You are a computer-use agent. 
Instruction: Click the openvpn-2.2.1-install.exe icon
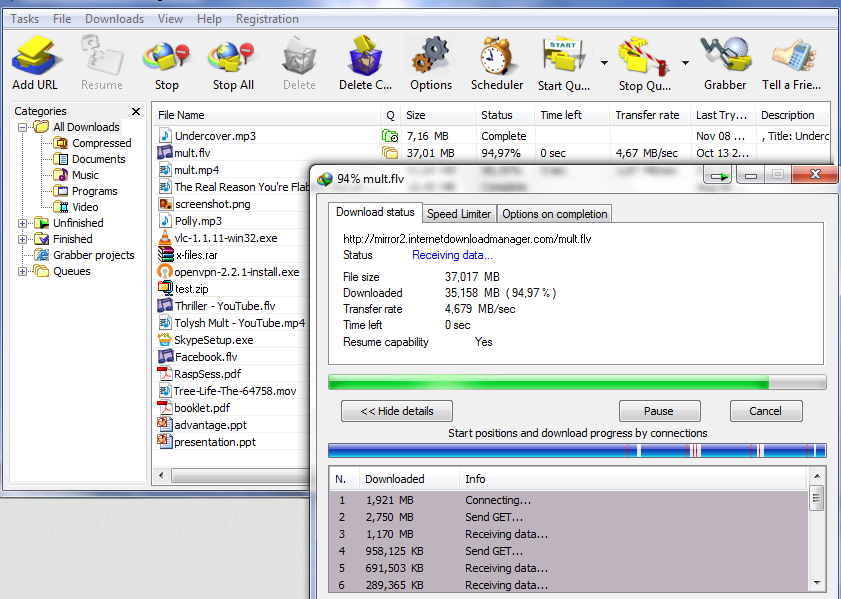click(165, 271)
